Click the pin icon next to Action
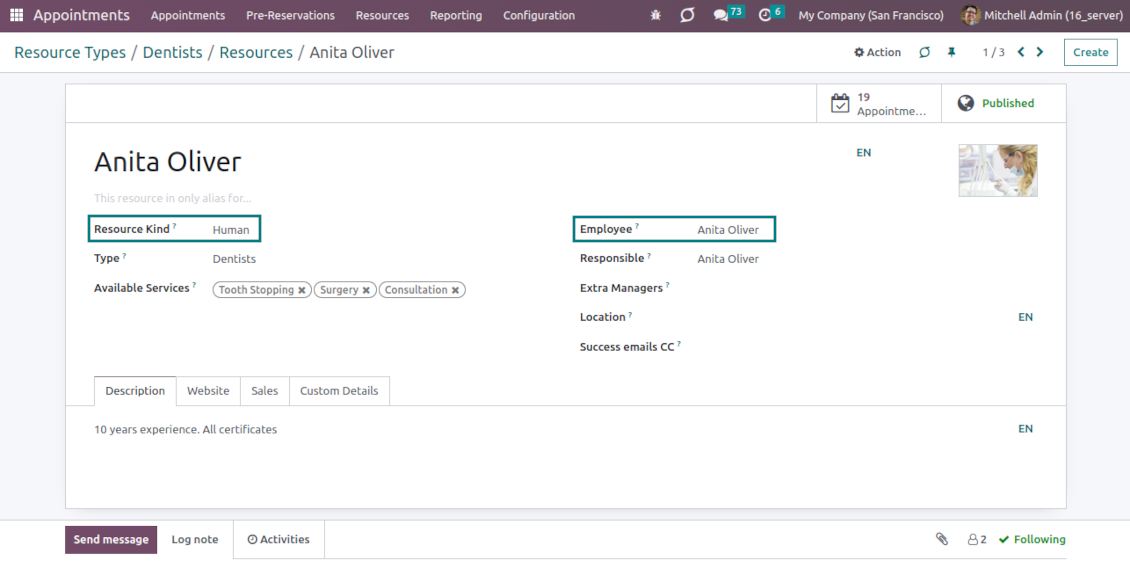1130x568 pixels. pyautogui.click(x=951, y=52)
